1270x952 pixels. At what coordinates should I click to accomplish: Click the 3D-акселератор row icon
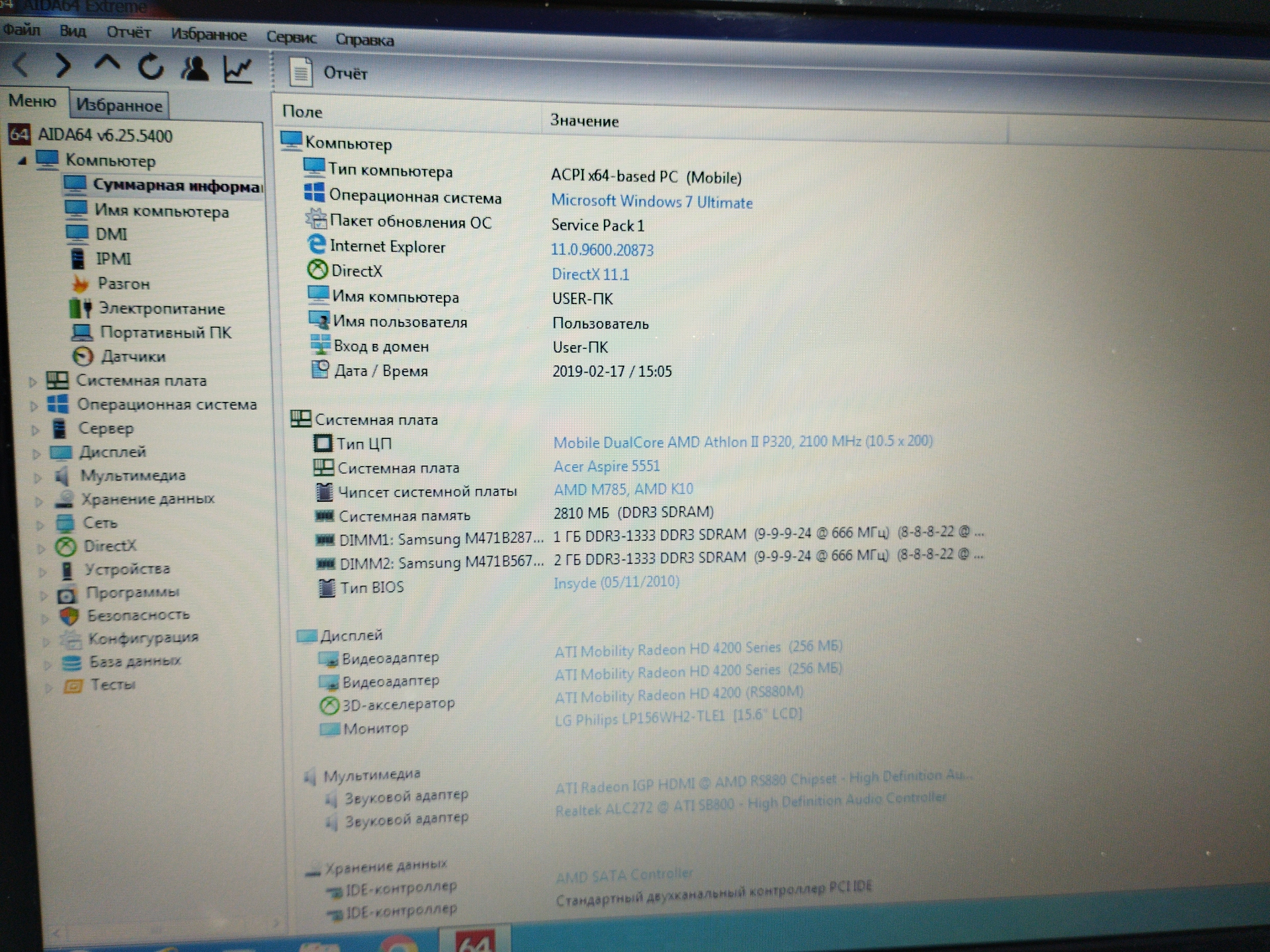(x=329, y=705)
